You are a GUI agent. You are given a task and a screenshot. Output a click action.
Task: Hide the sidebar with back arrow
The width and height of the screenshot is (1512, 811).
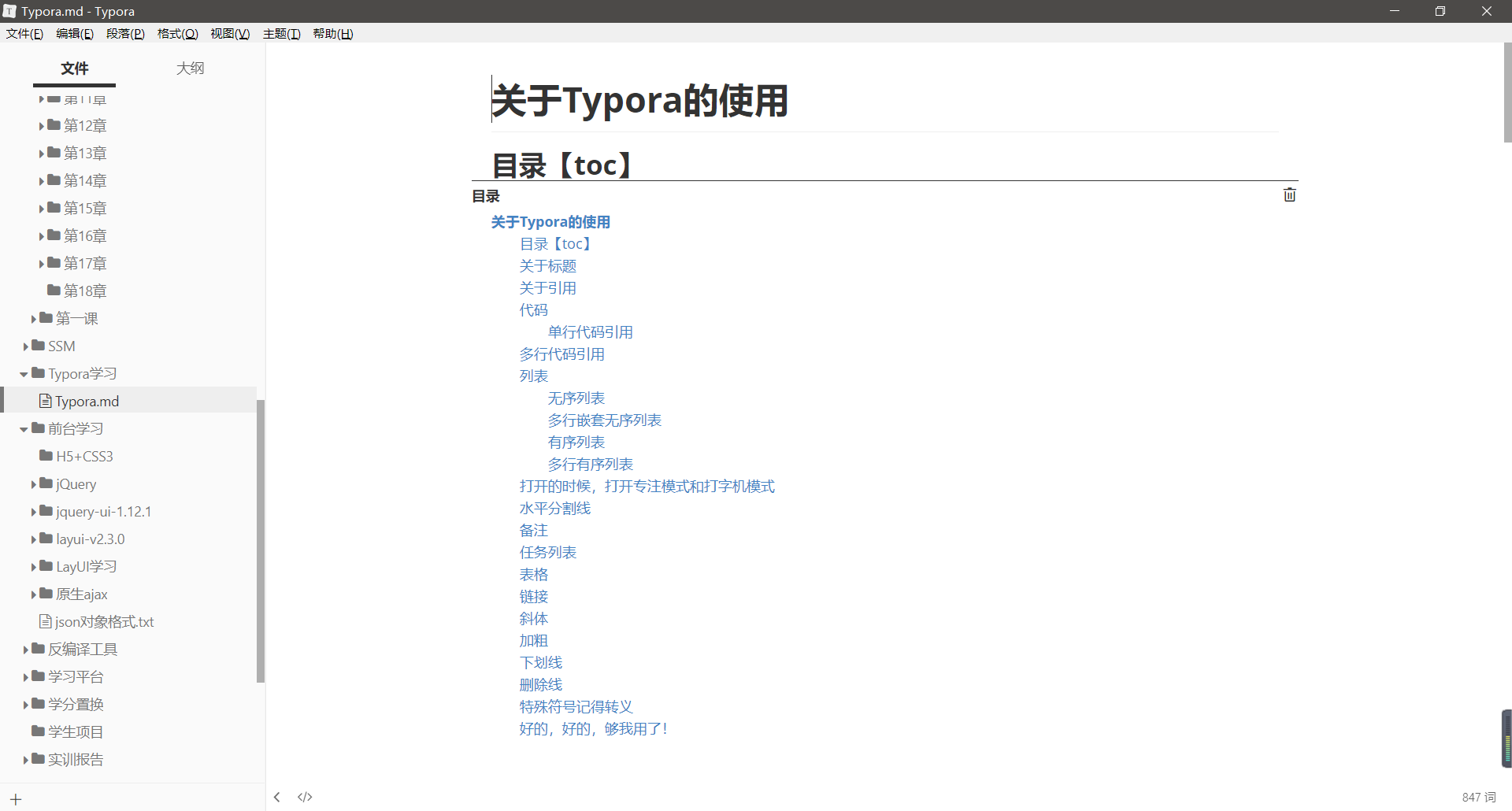click(x=277, y=797)
